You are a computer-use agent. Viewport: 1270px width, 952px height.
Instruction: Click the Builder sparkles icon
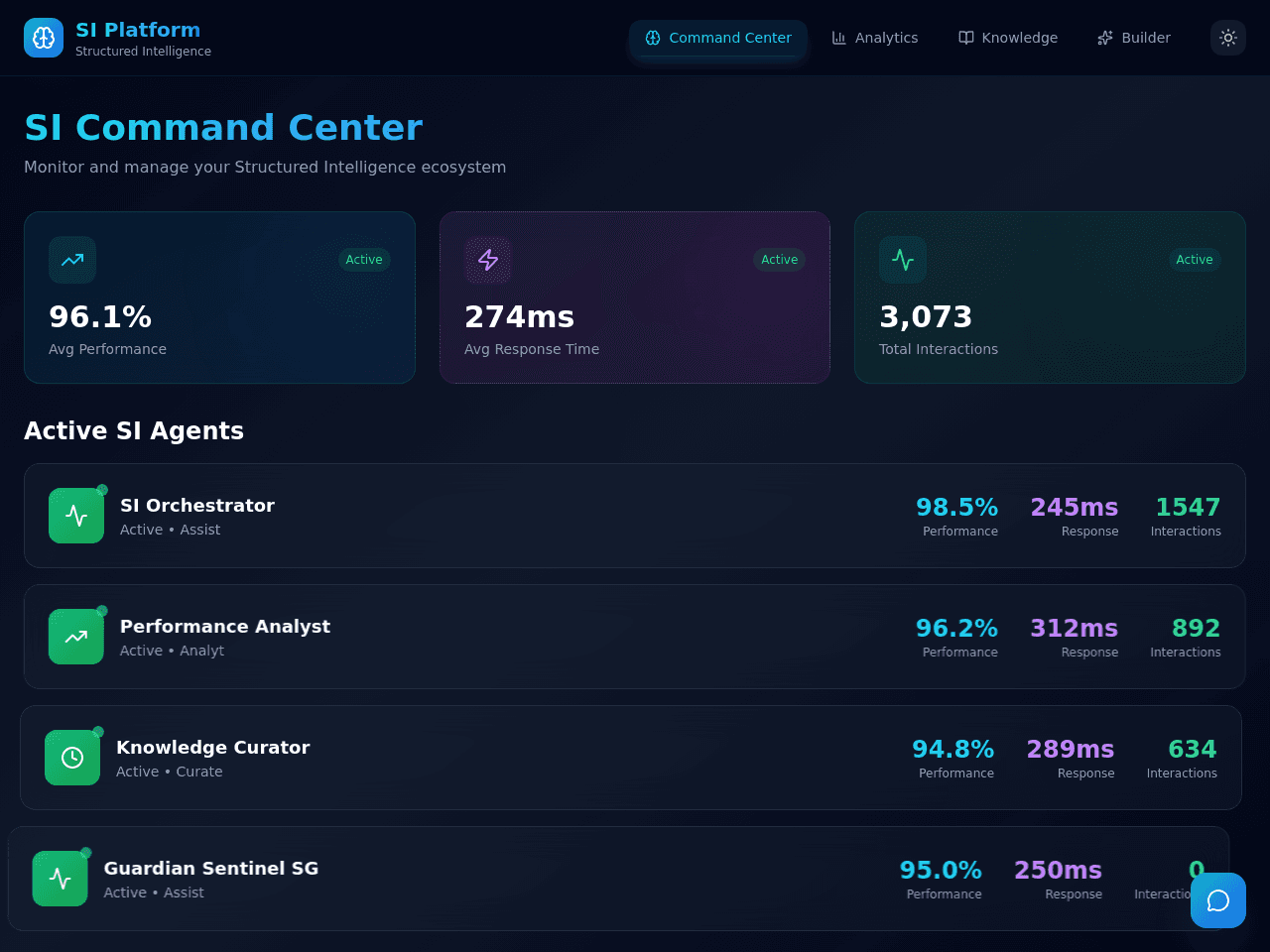coord(1105,38)
